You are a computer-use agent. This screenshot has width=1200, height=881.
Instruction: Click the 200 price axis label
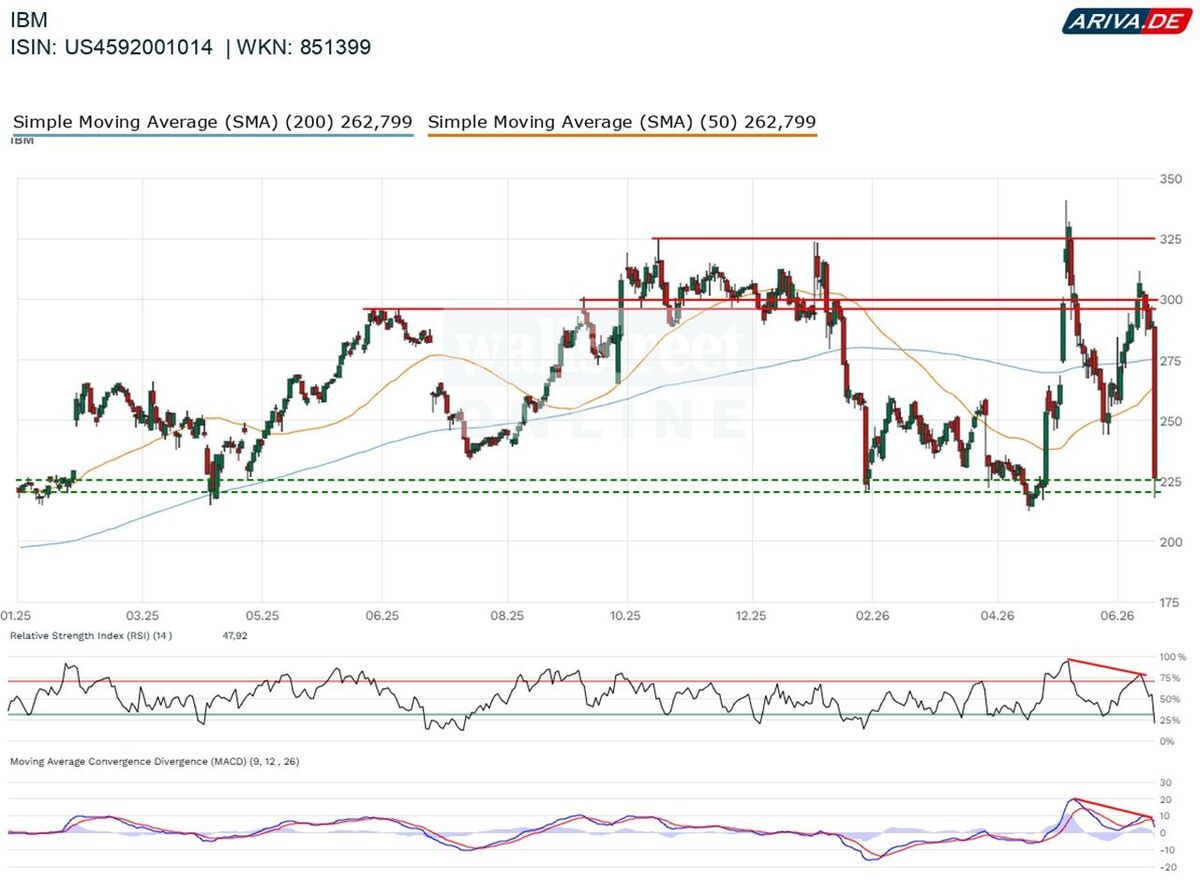pos(1171,542)
